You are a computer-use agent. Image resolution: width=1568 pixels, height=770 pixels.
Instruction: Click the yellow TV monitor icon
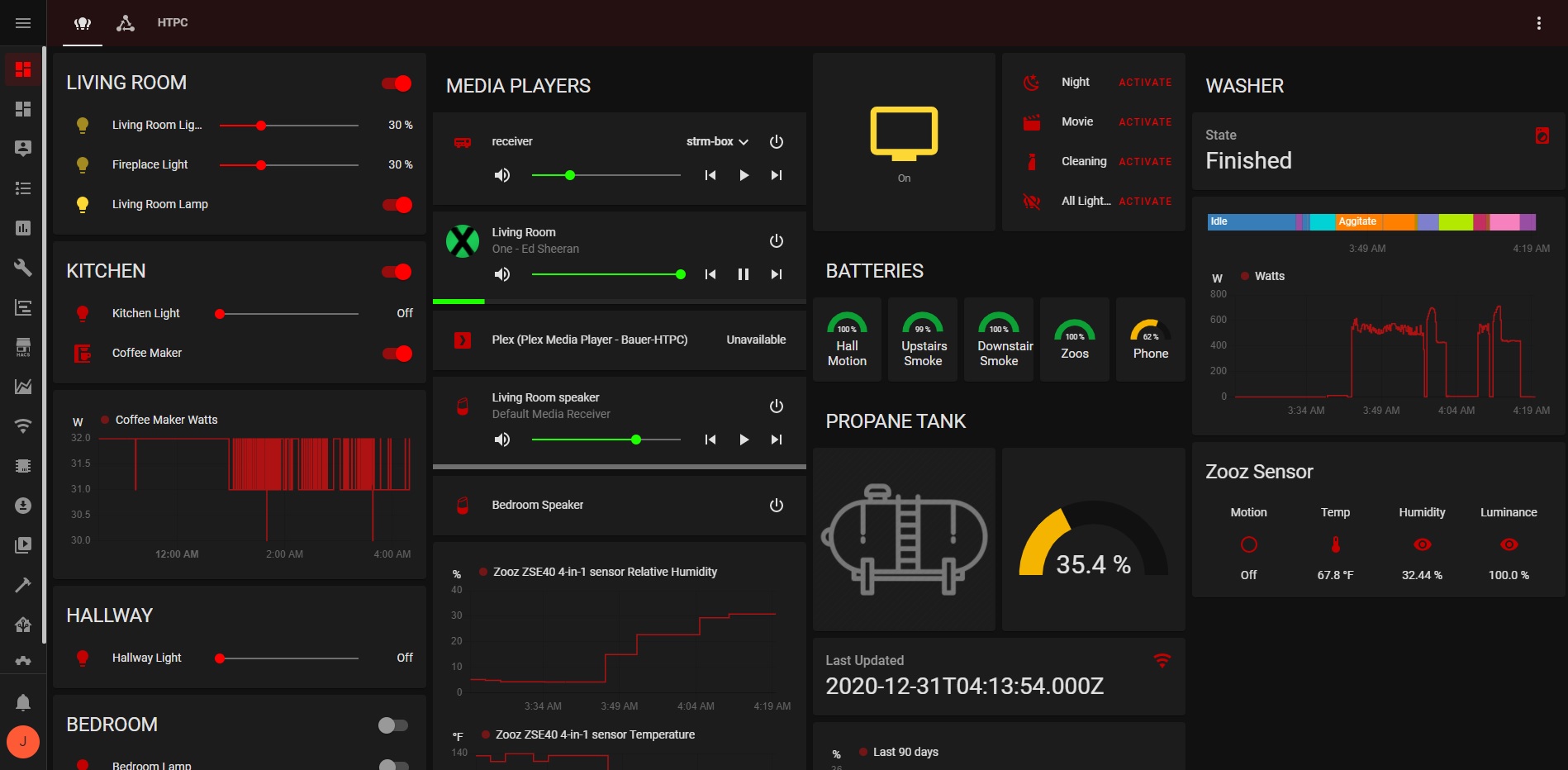(904, 134)
